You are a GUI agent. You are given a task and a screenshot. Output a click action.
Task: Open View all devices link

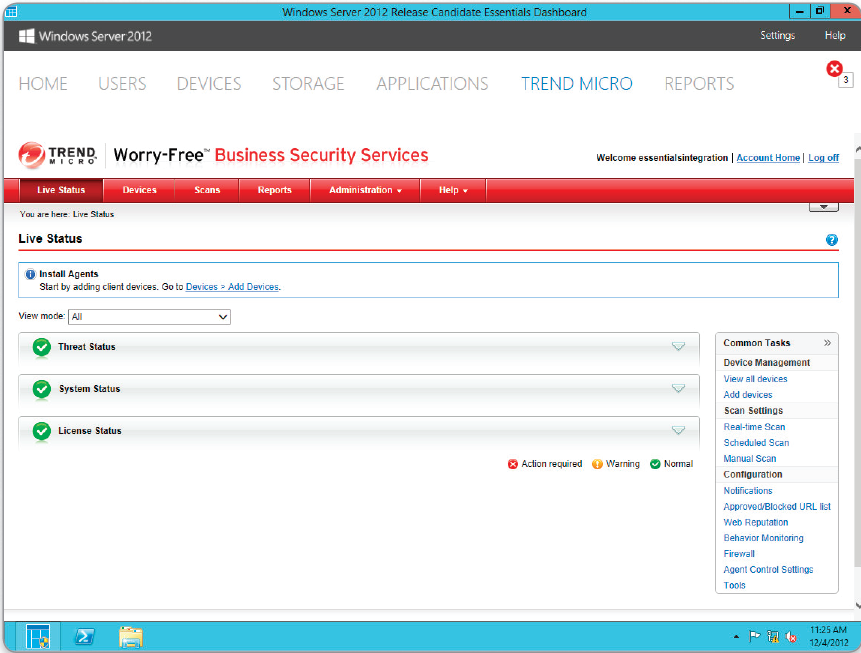755,379
